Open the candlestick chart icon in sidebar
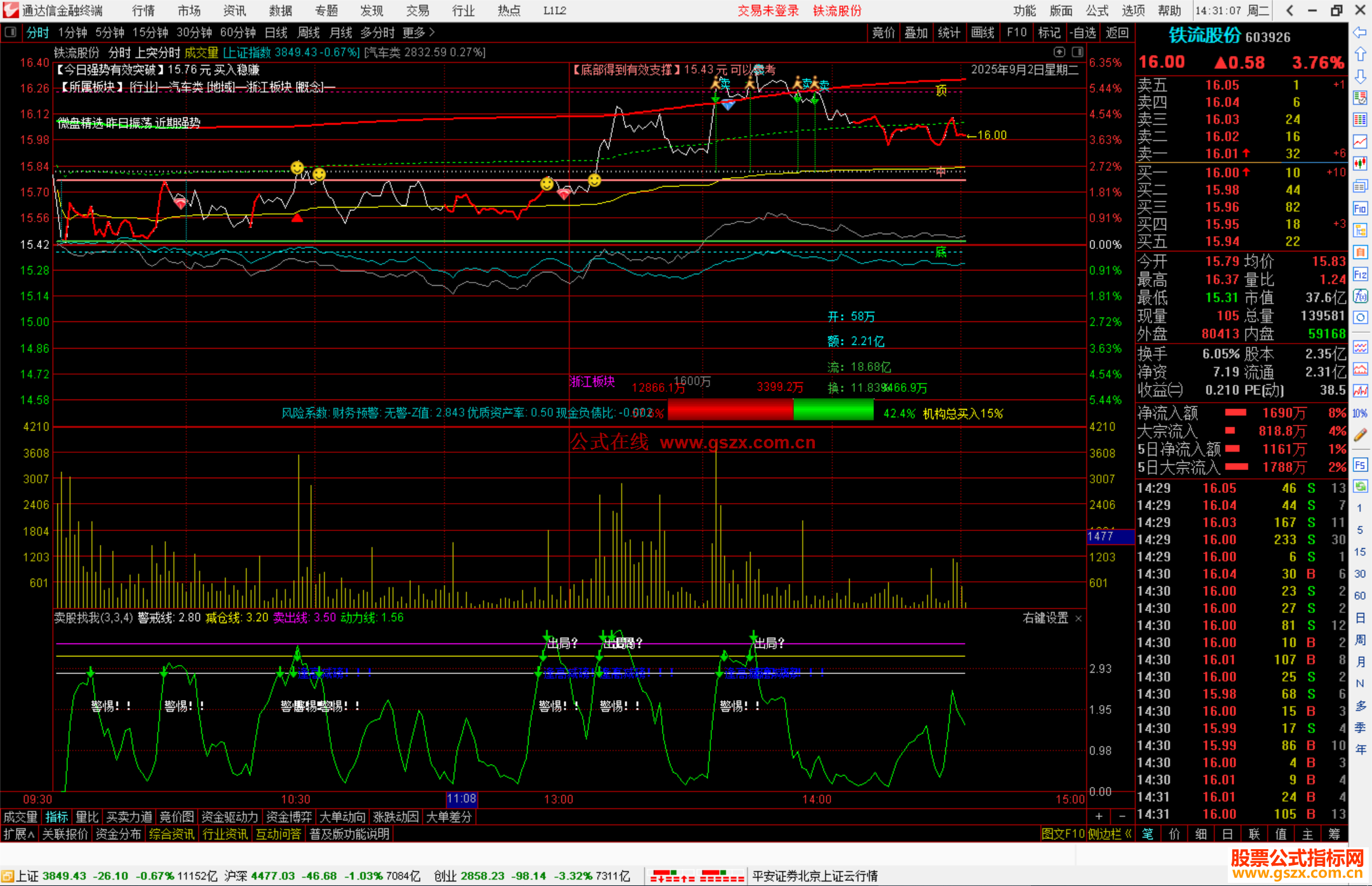1372x886 pixels. click(x=1360, y=164)
